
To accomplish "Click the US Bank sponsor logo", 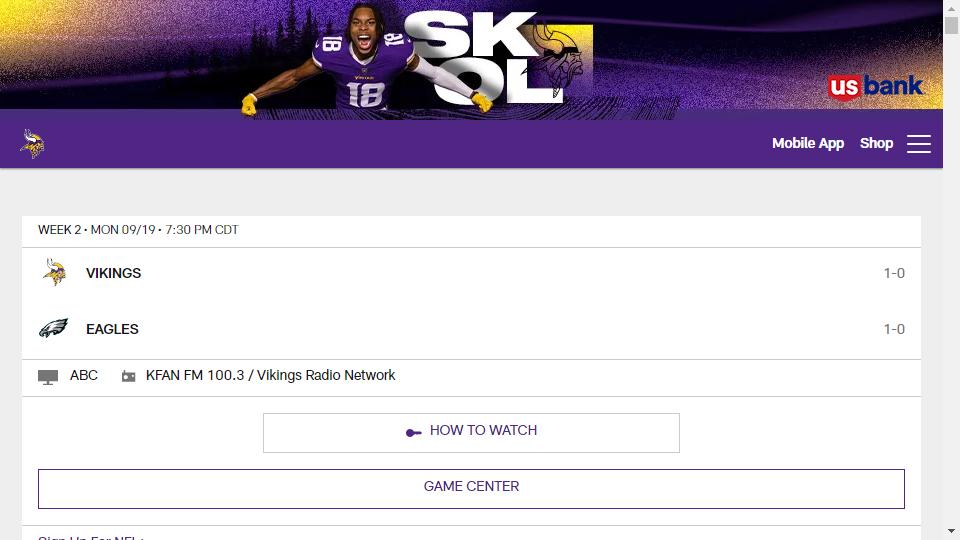I will coord(875,86).
